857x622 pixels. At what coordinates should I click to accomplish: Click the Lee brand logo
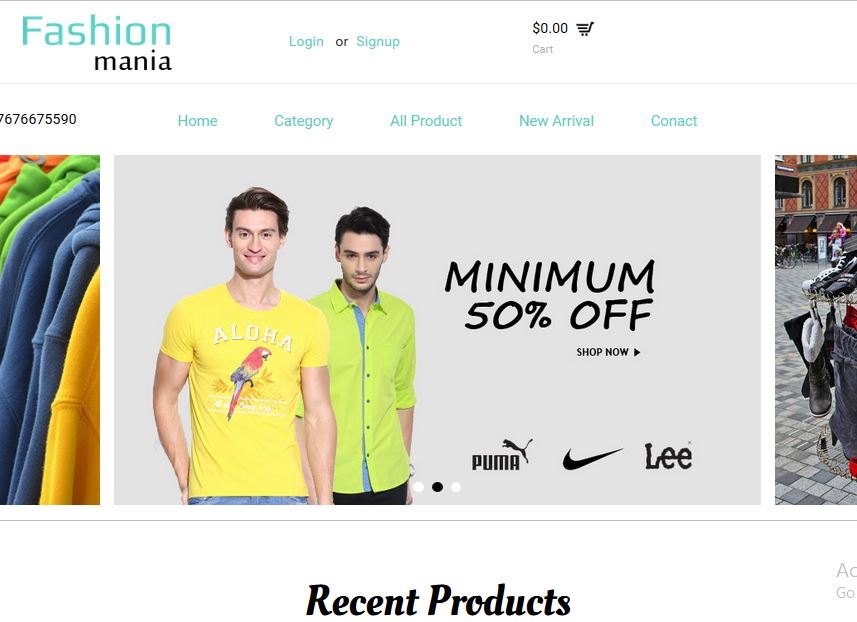click(x=668, y=456)
